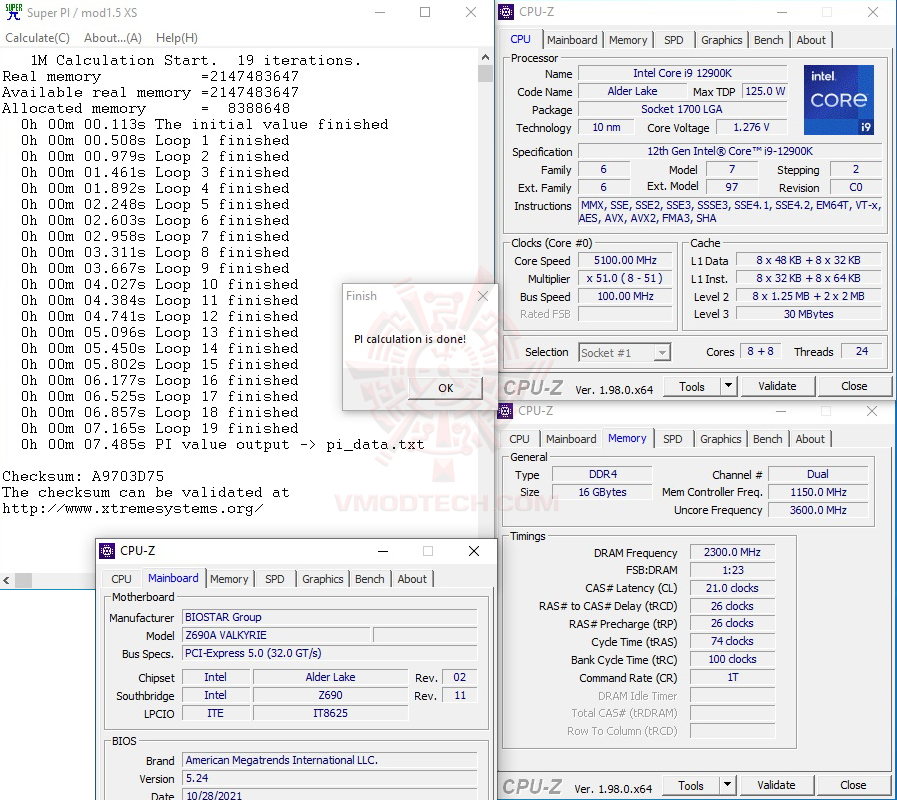Click the Z690A VALKYRIE model field
The image size is (897, 800).
(276, 635)
